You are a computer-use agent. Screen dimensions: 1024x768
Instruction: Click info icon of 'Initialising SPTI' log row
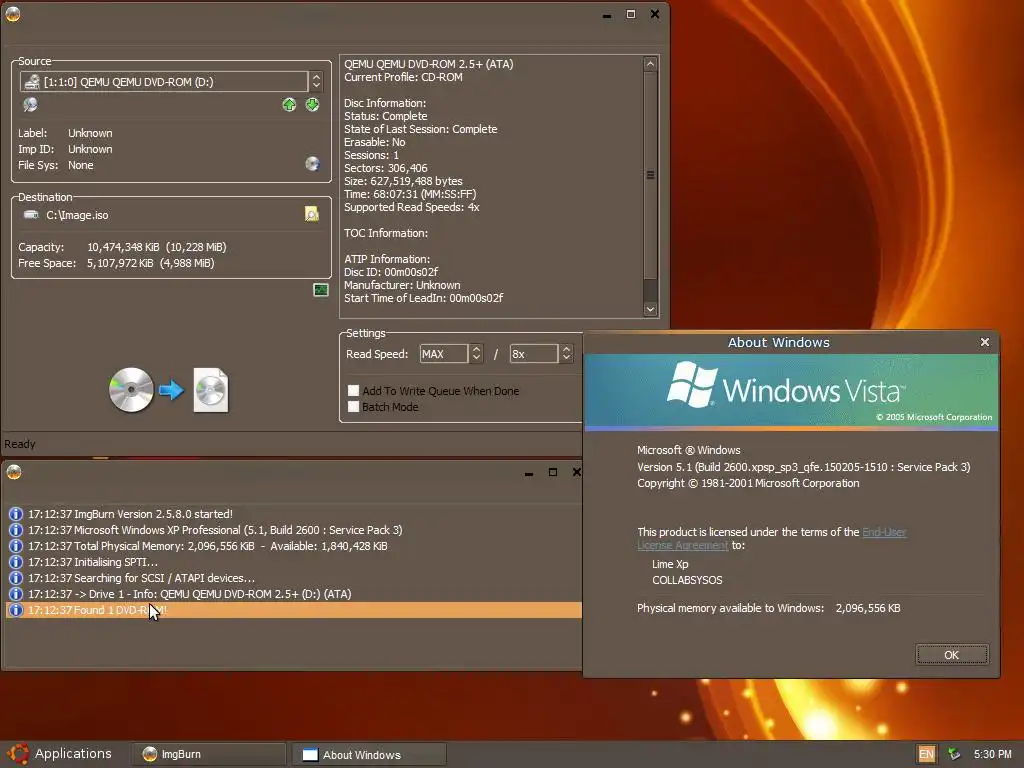(x=16, y=562)
